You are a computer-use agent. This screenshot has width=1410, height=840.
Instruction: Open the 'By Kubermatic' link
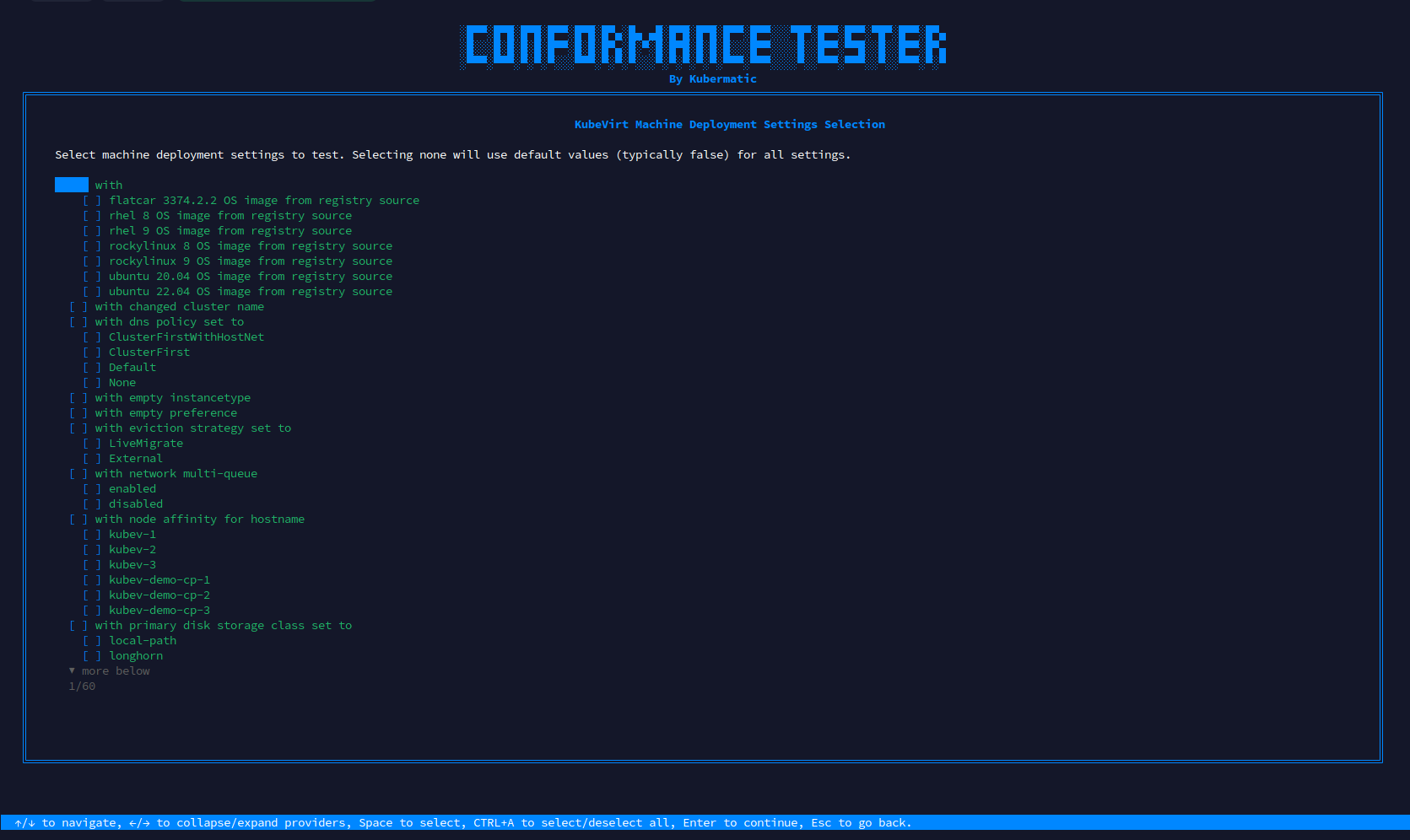click(712, 79)
